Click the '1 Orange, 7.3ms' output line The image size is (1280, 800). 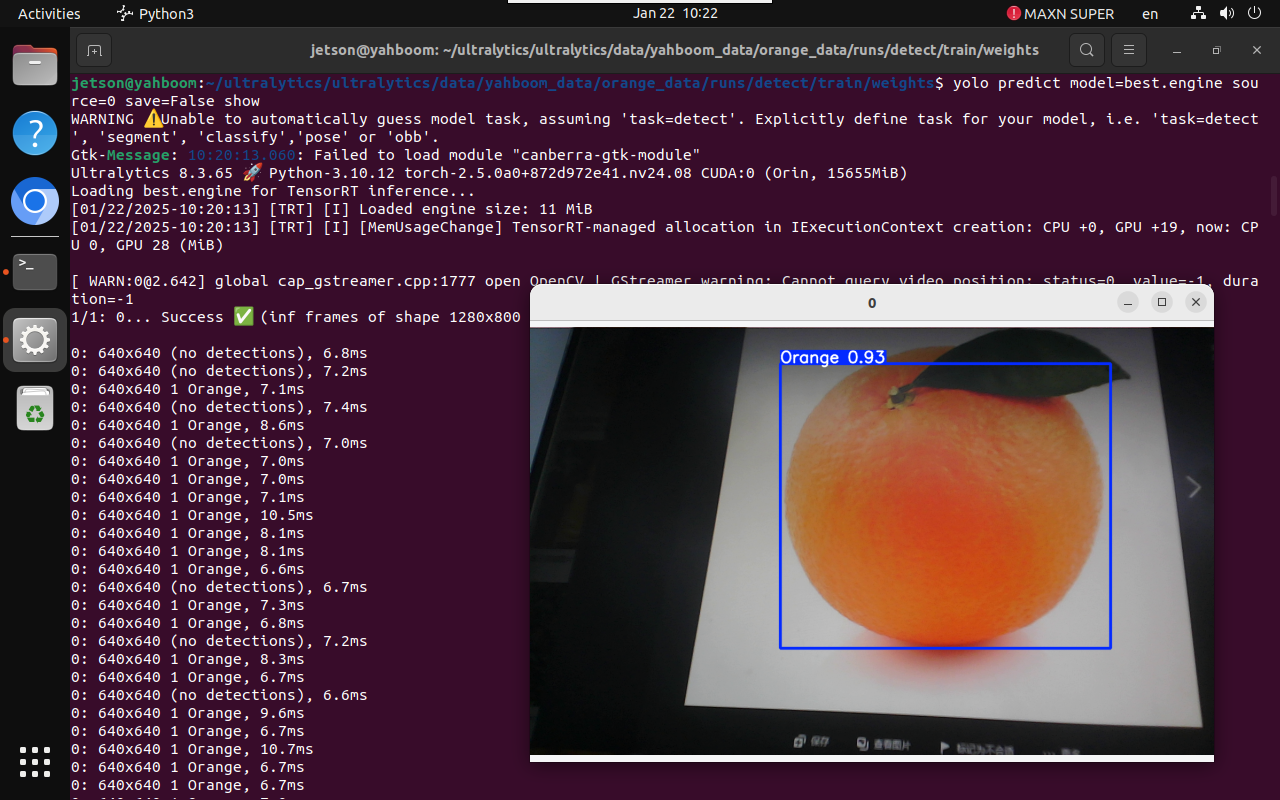point(188,605)
